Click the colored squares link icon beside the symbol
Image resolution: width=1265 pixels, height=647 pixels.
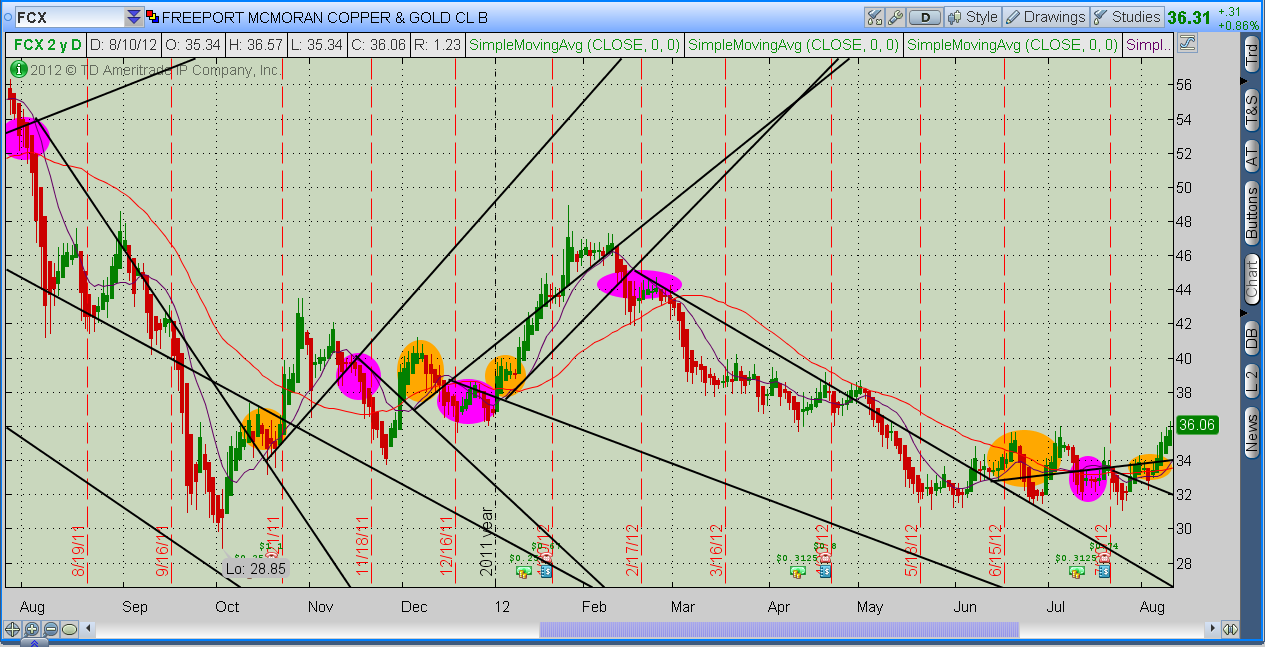coord(152,17)
